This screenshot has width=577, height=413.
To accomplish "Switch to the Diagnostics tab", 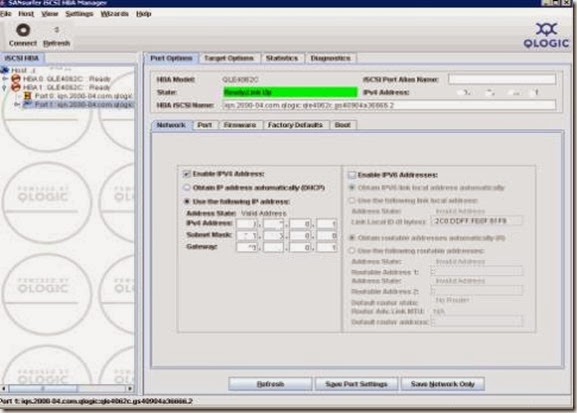I will (x=330, y=58).
